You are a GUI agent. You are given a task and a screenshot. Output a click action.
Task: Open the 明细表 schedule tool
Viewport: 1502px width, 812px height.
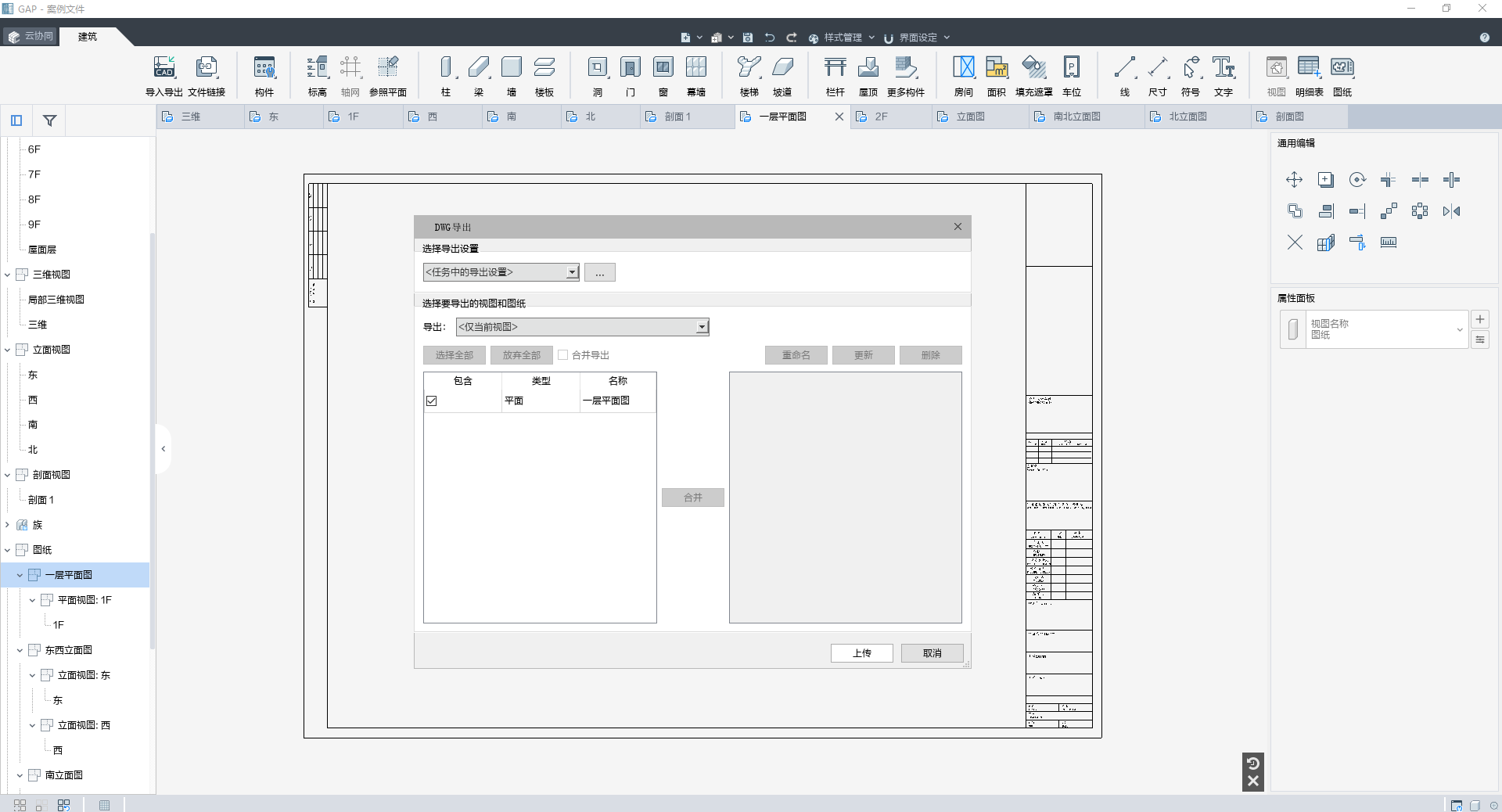click(1310, 76)
